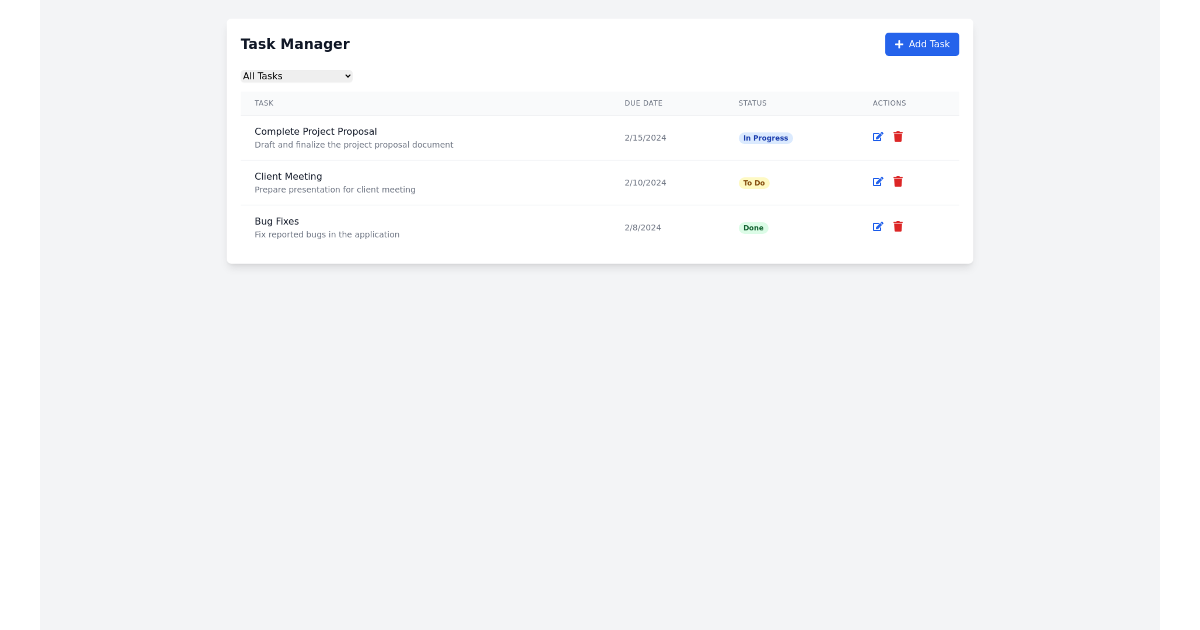Click the plus icon on Add Task
The height and width of the screenshot is (630, 1200).
tap(899, 44)
